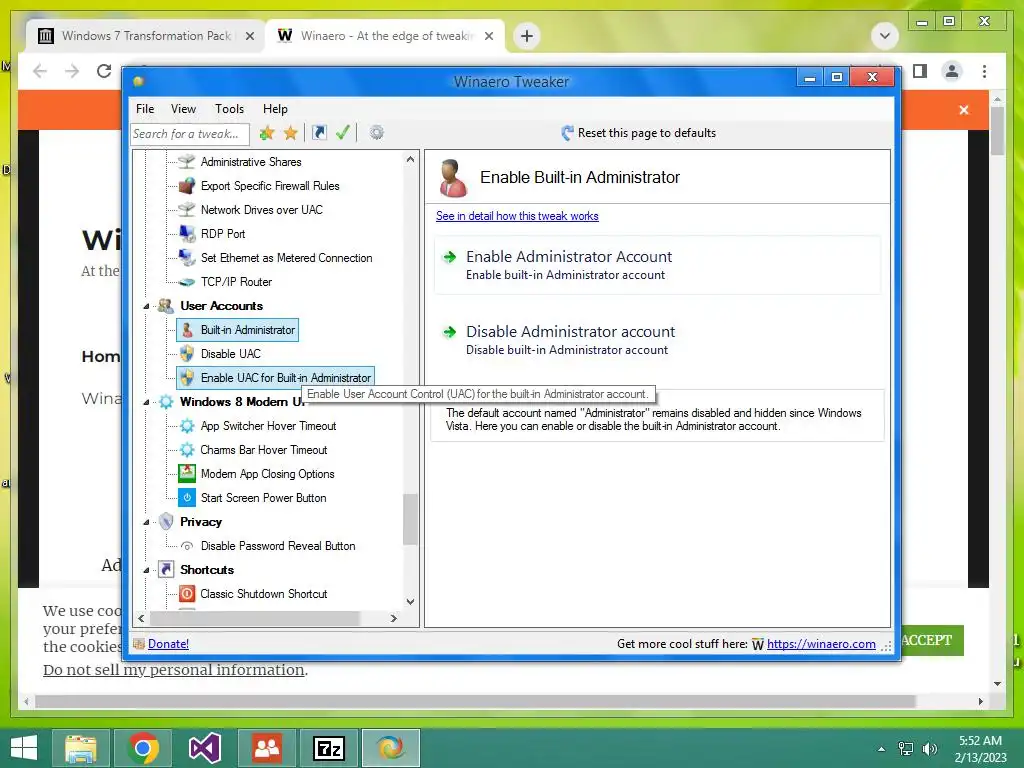Click Enable Administrator Account option
Screen dimensions: 1024x768
657,265
